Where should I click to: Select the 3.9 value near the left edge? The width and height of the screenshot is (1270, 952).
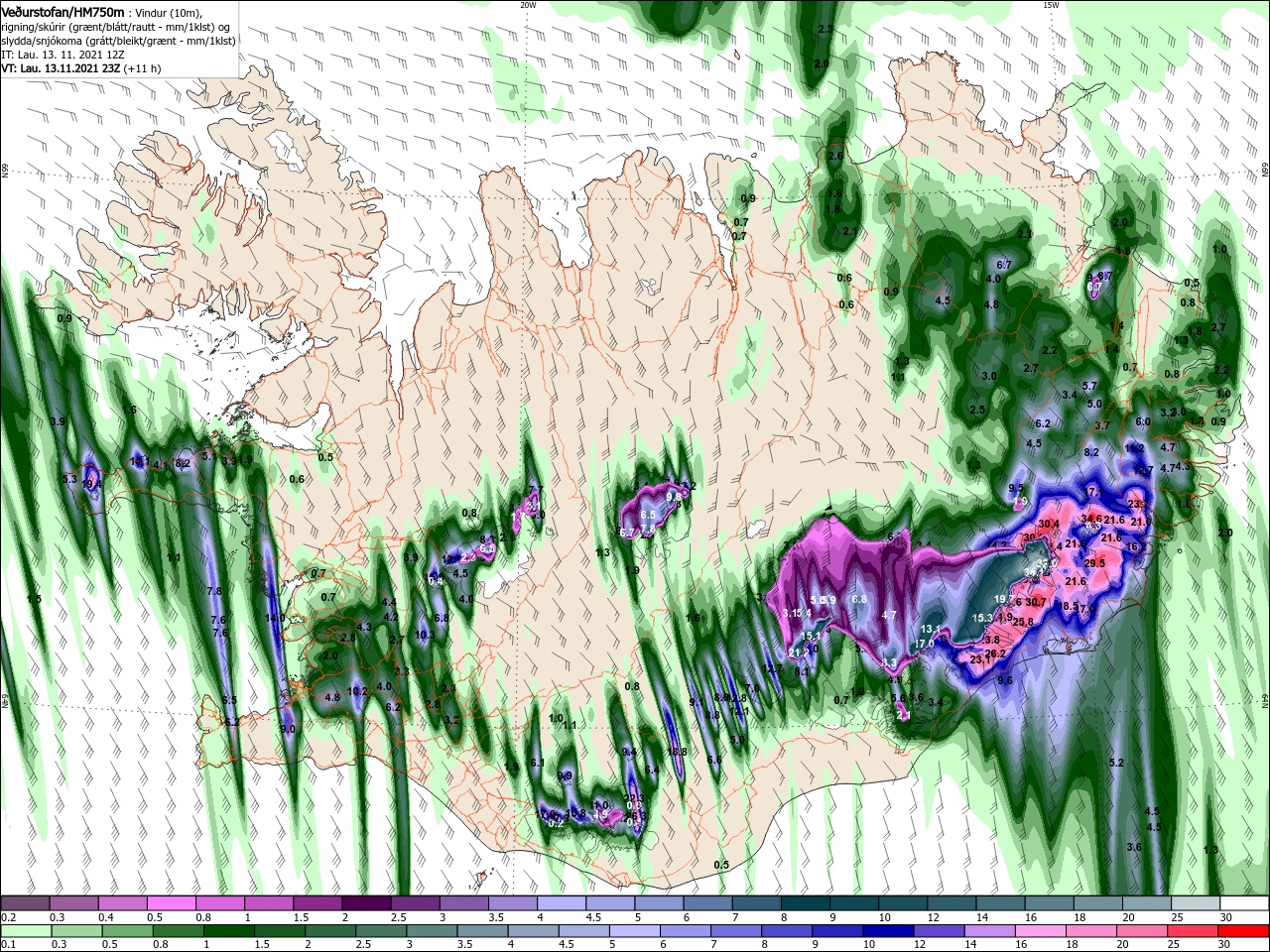coord(58,421)
